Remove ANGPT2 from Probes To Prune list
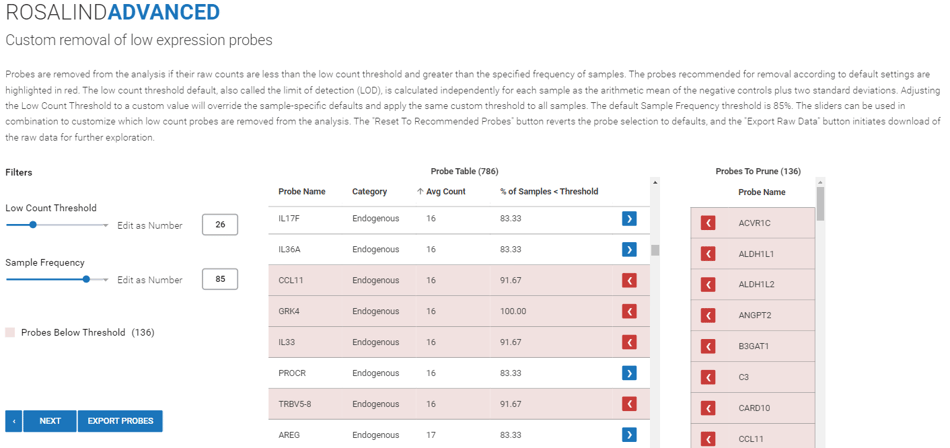This screenshot has height=448, width=950. pyautogui.click(x=708, y=315)
